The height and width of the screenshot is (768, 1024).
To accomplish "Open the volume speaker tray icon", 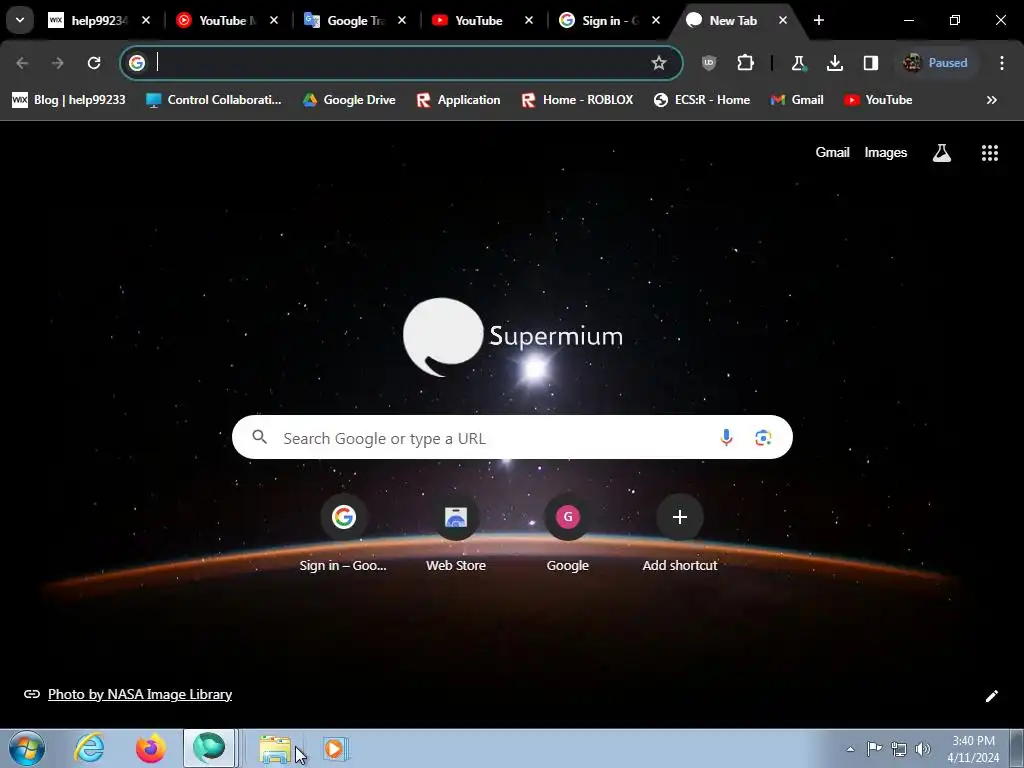I will click(923, 748).
